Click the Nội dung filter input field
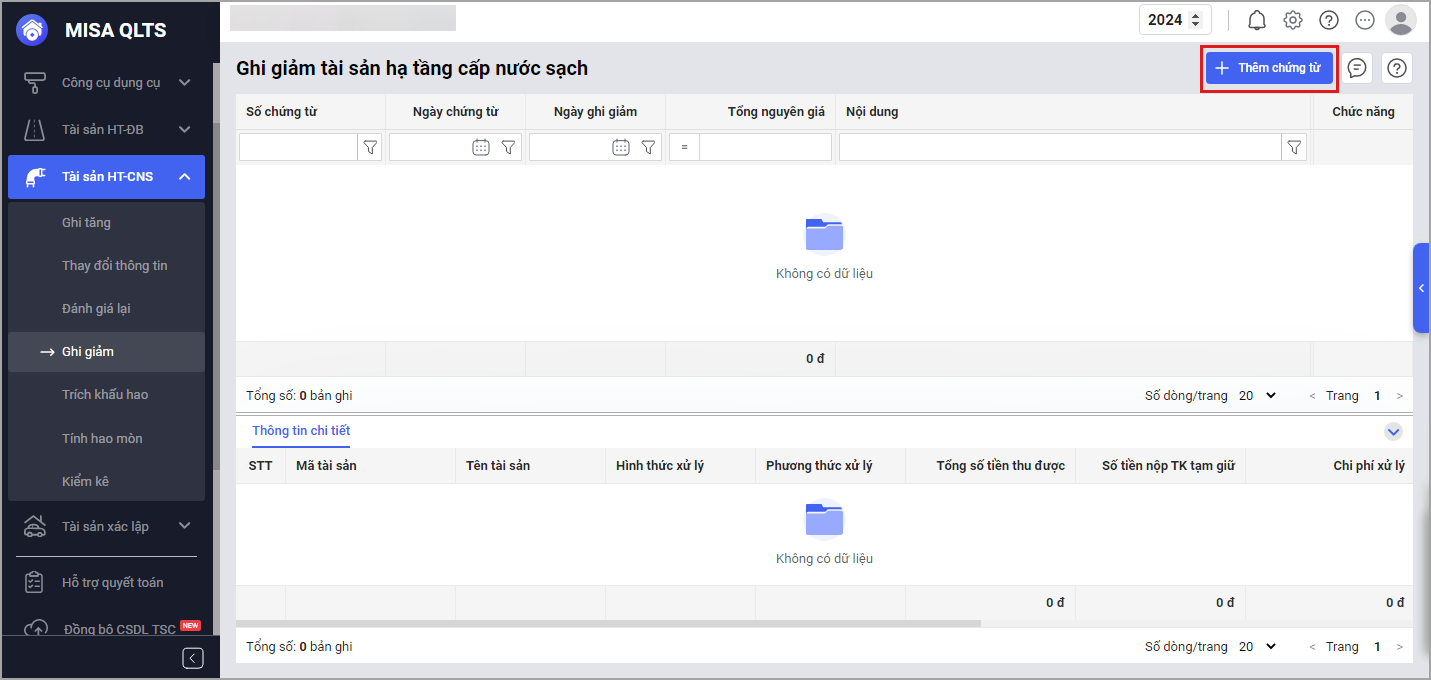This screenshot has width=1431, height=680. pos(1060,148)
